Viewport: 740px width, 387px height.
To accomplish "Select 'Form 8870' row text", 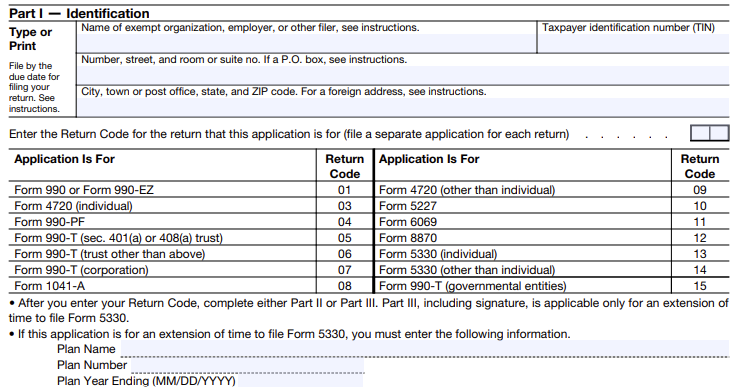I will pos(408,238).
